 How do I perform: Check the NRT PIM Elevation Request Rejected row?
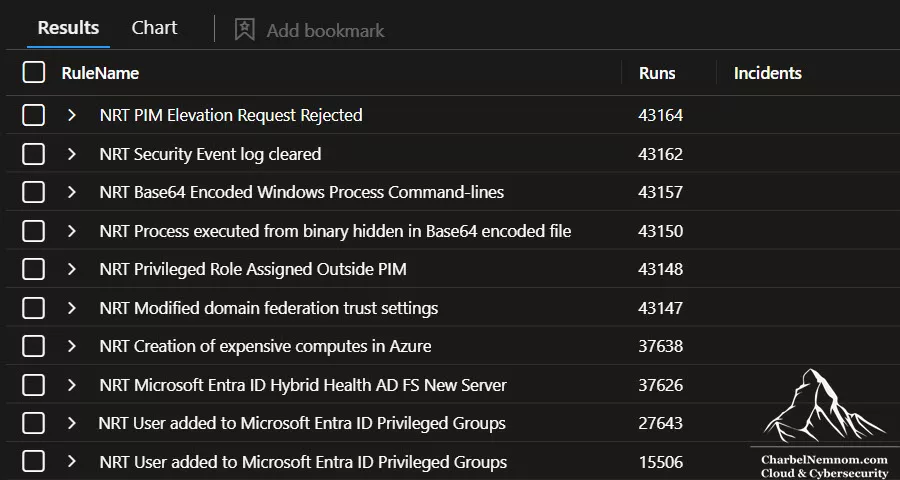tap(33, 115)
